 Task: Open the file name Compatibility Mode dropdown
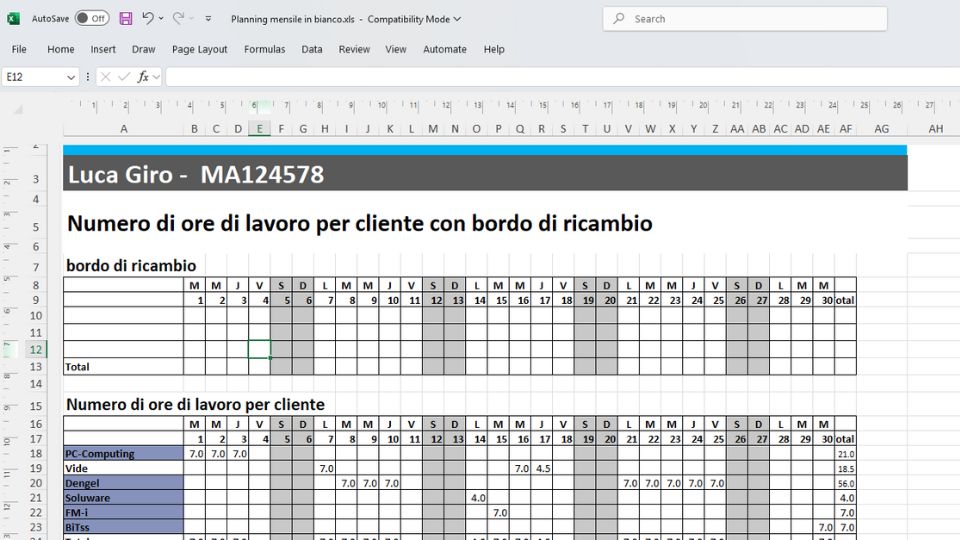pyautogui.click(x=457, y=18)
